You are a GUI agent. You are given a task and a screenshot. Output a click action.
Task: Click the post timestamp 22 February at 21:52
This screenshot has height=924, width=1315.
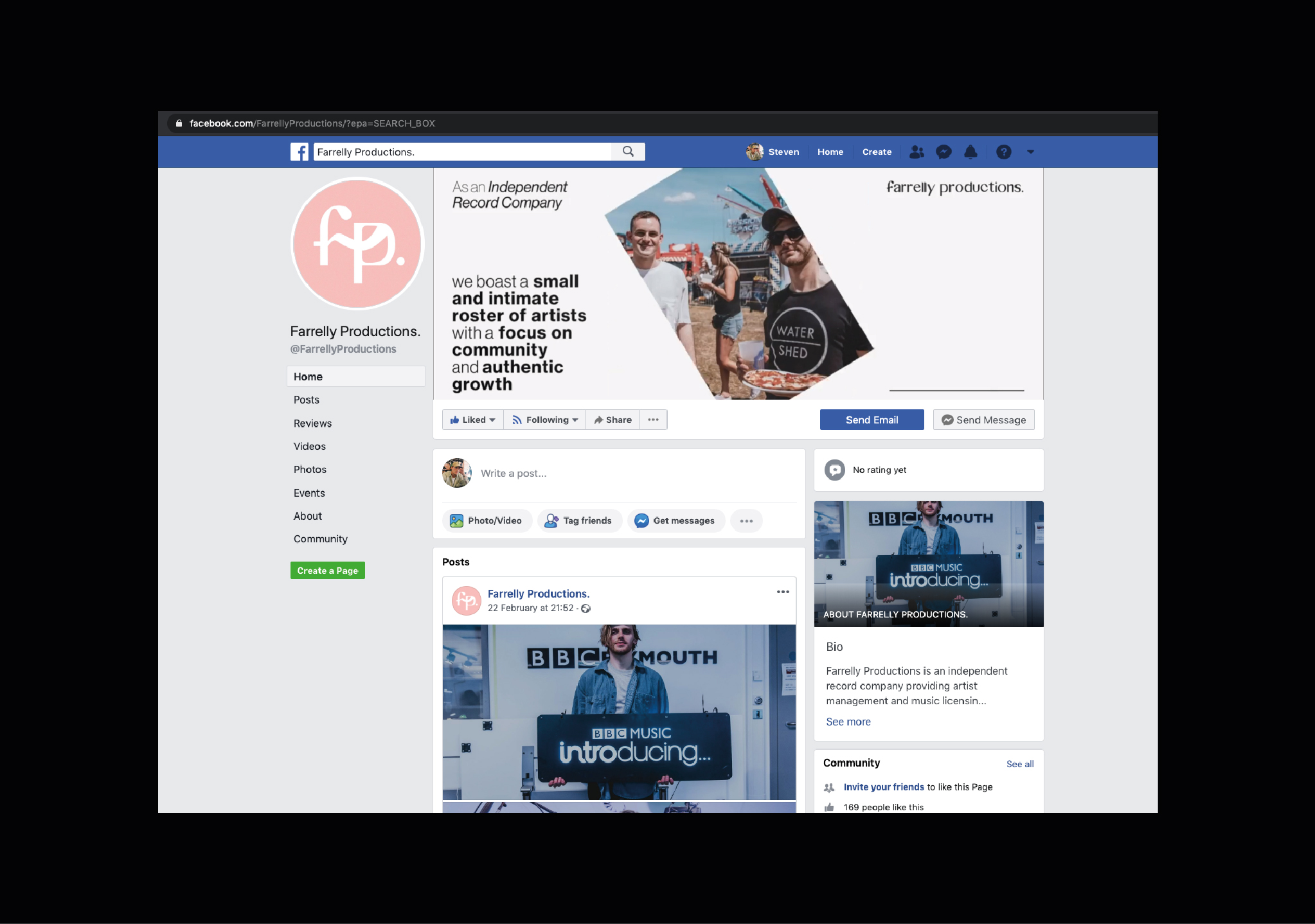(x=530, y=608)
